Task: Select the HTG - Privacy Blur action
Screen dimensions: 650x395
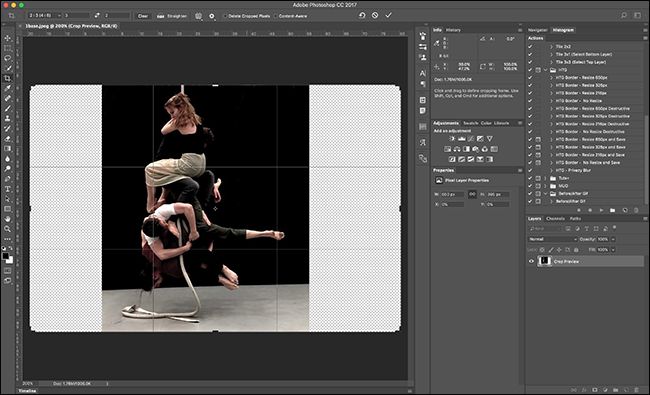Action: click(x=573, y=170)
